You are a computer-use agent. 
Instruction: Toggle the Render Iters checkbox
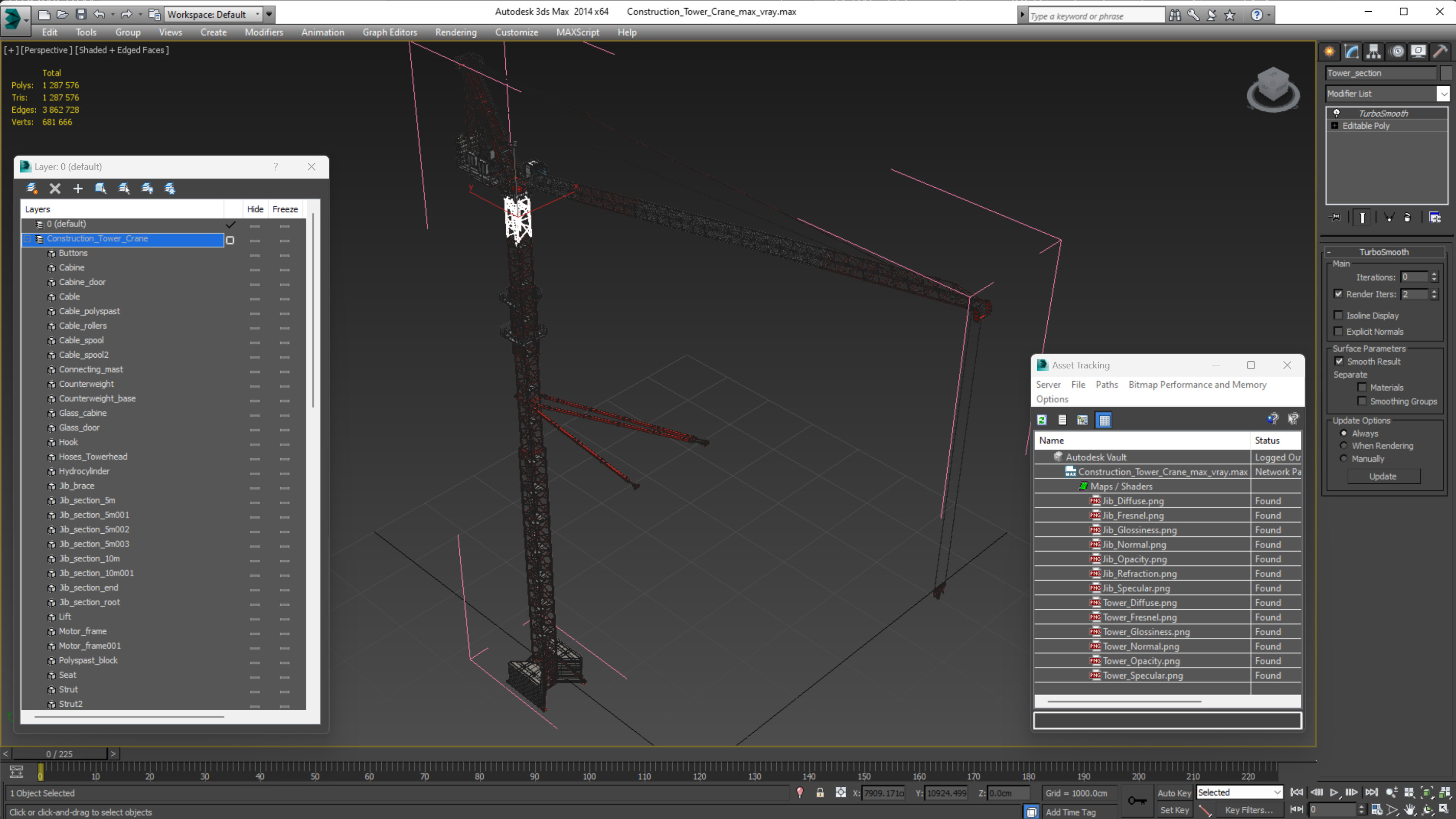tap(1339, 294)
